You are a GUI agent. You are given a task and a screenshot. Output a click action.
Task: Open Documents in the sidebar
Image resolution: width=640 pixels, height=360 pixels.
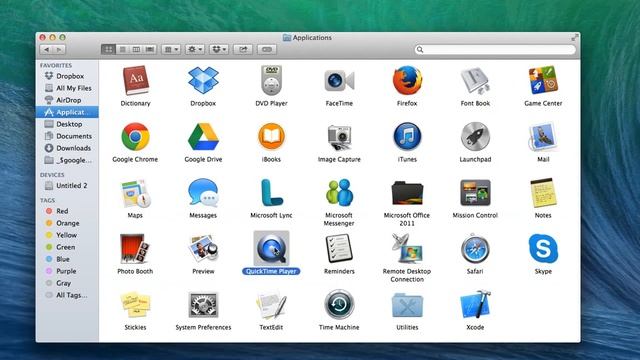click(67, 136)
